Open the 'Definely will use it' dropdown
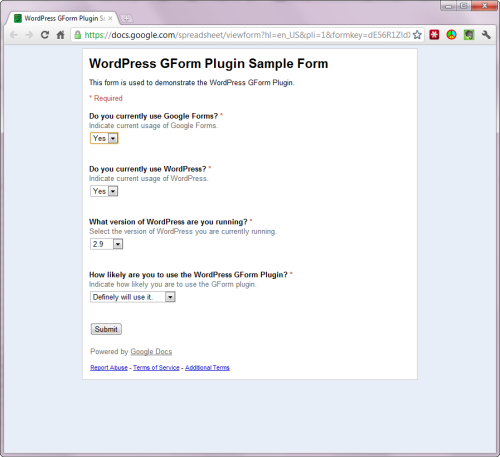The image size is (500, 457). pos(133,297)
